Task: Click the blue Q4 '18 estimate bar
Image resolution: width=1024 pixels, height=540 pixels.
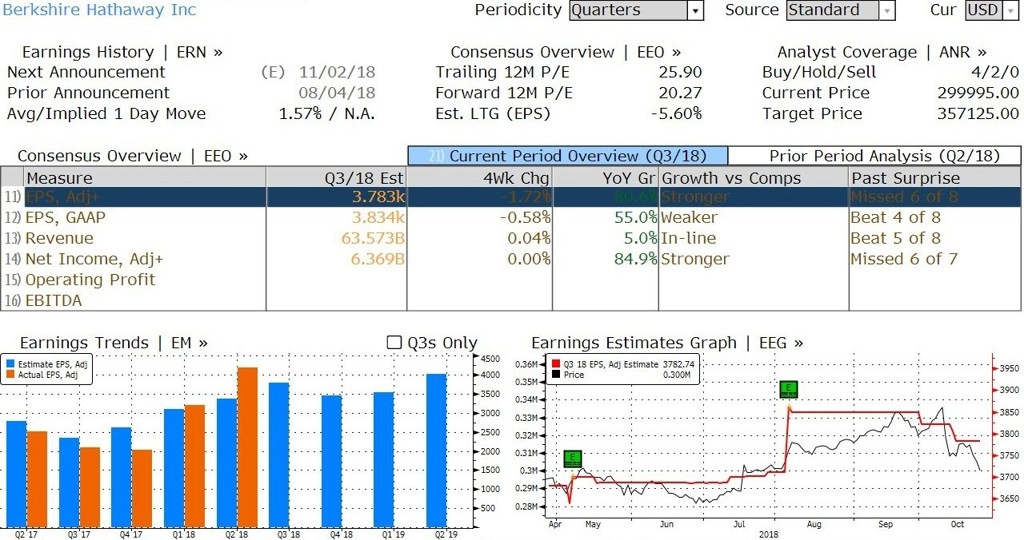Action: (332, 462)
